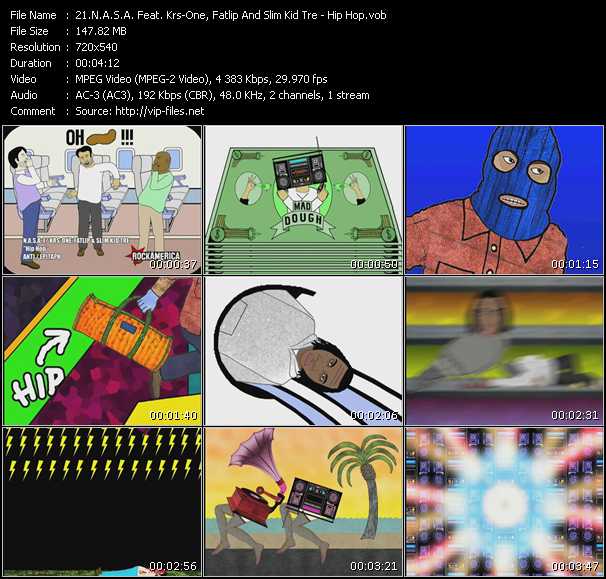Open the thumbnail timestamped 00:02:06
The image size is (606, 579).
tap(303, 351)
